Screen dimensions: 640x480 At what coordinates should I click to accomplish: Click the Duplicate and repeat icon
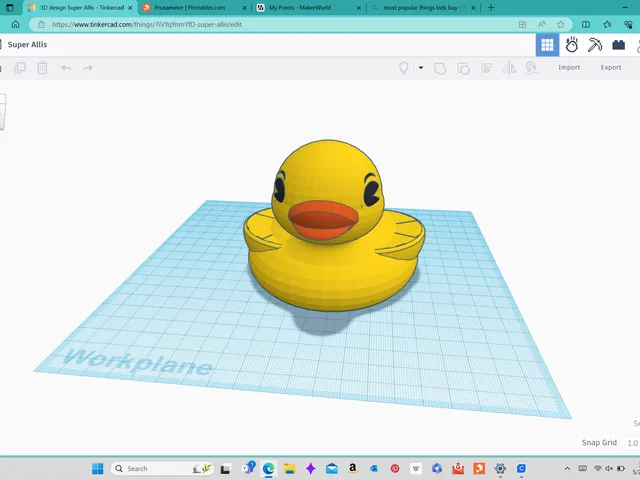click(19, 68)
